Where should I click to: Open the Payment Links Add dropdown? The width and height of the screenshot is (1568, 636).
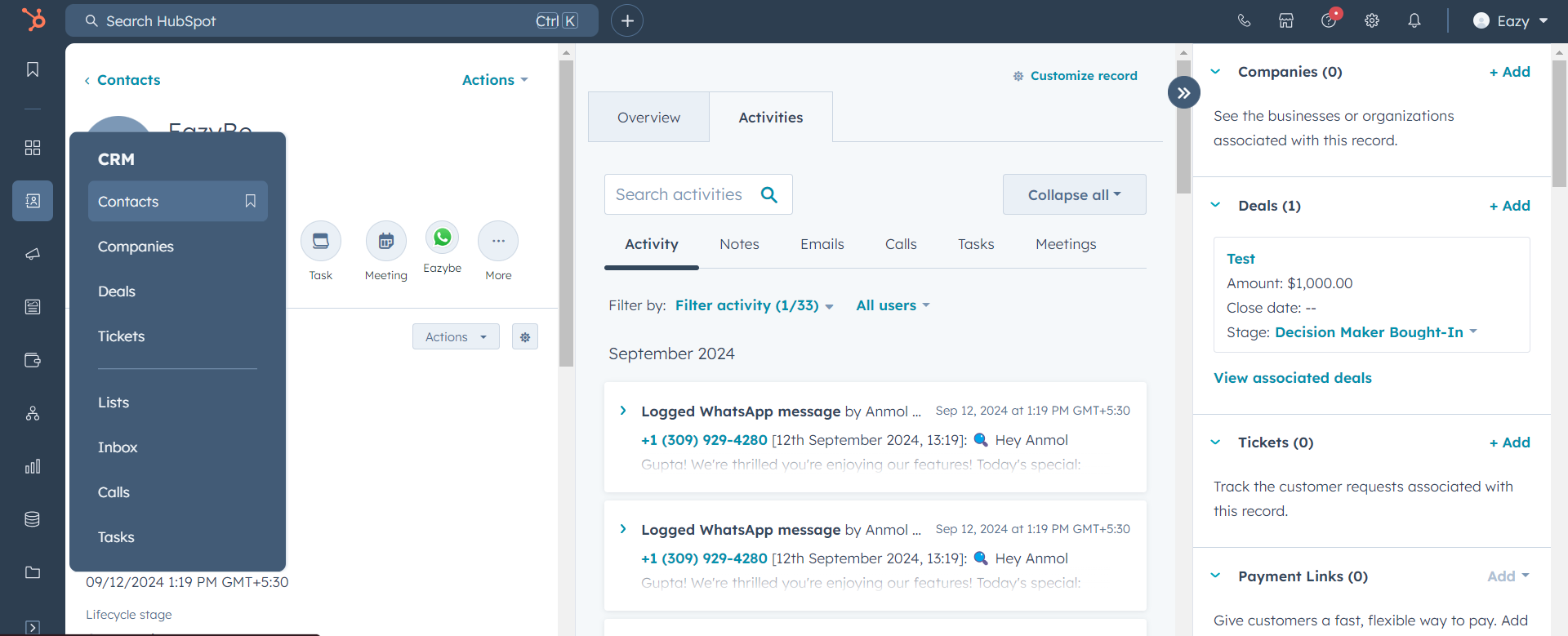[1508, 576]
